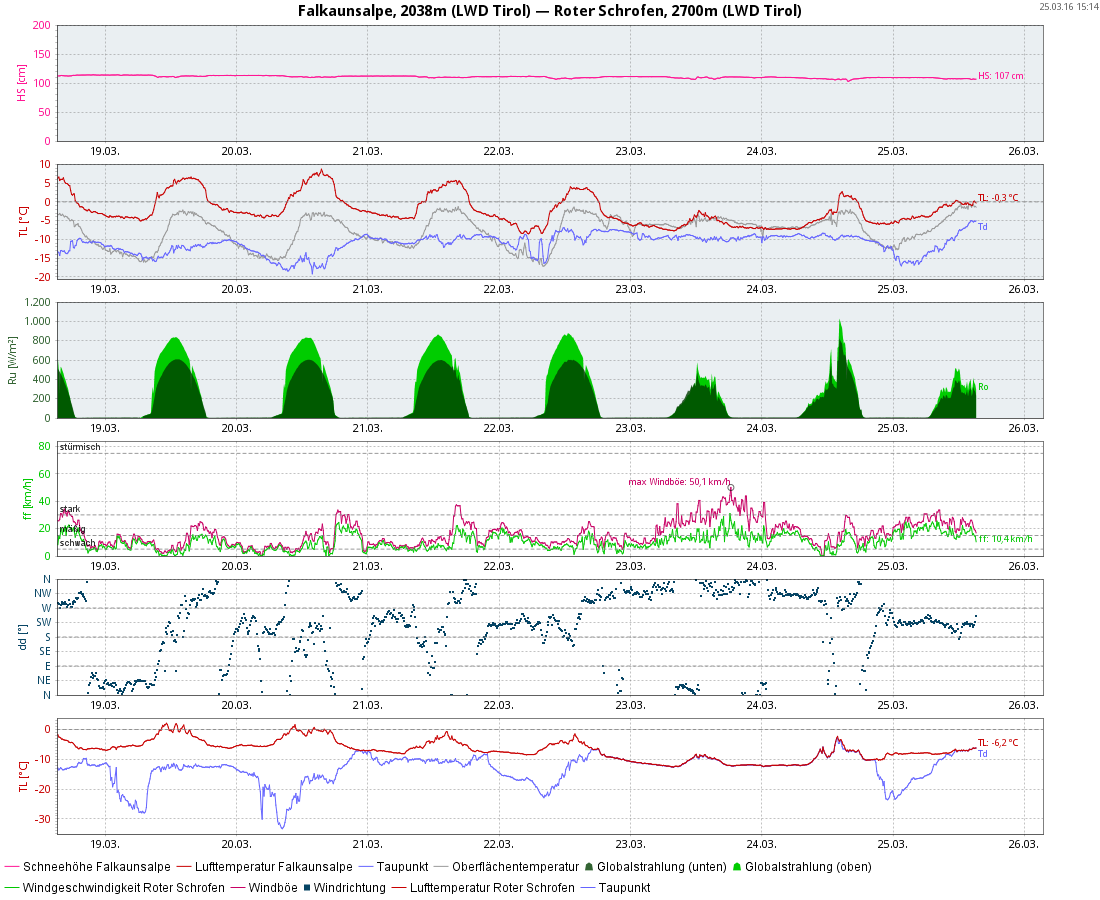Click the SE wind direction axis label
The width and height of the screenshot is (1100, 900).
(x=45, y=652)
